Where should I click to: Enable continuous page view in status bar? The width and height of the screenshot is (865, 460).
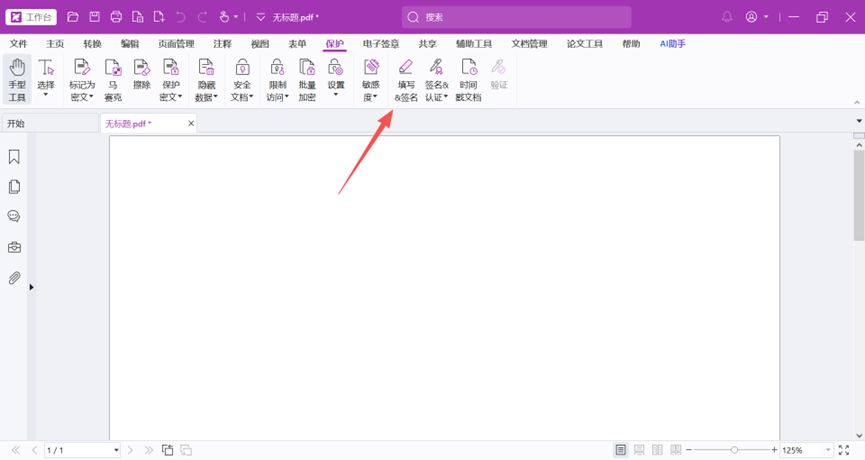pos(639,450)
